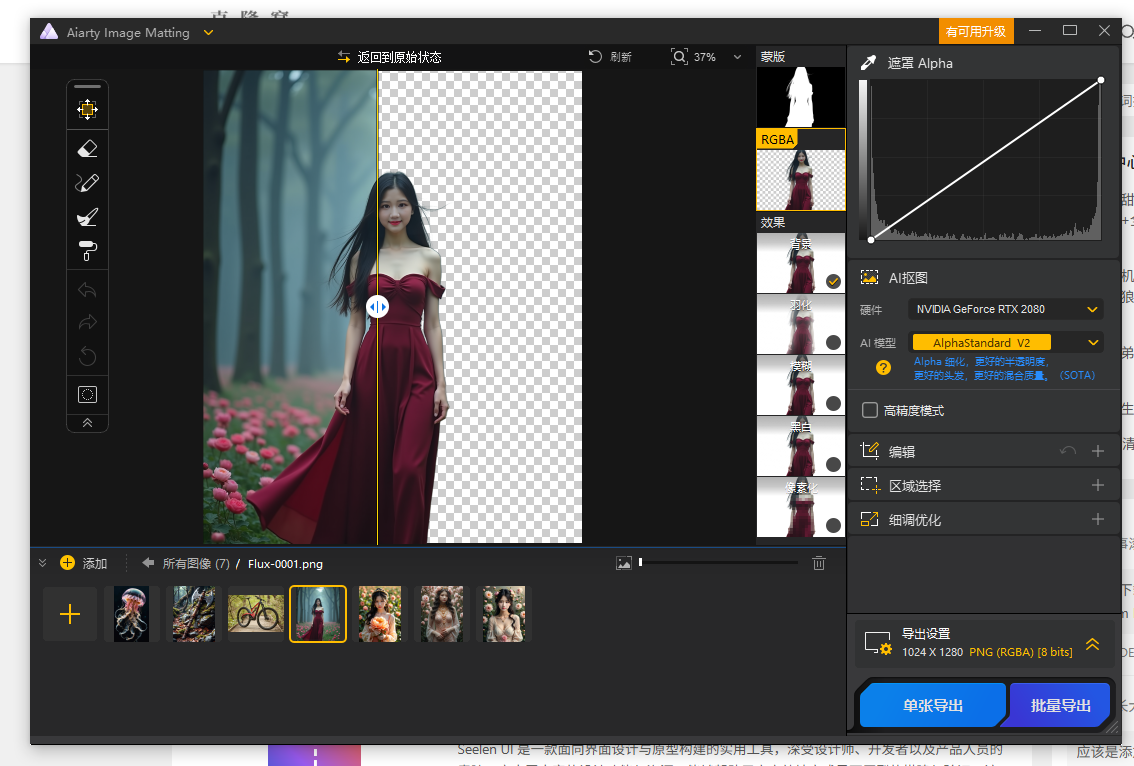The image size is (1134, 766).
Task: Enable the 高精度模式 checkbox
Action: tap(870, 410)
